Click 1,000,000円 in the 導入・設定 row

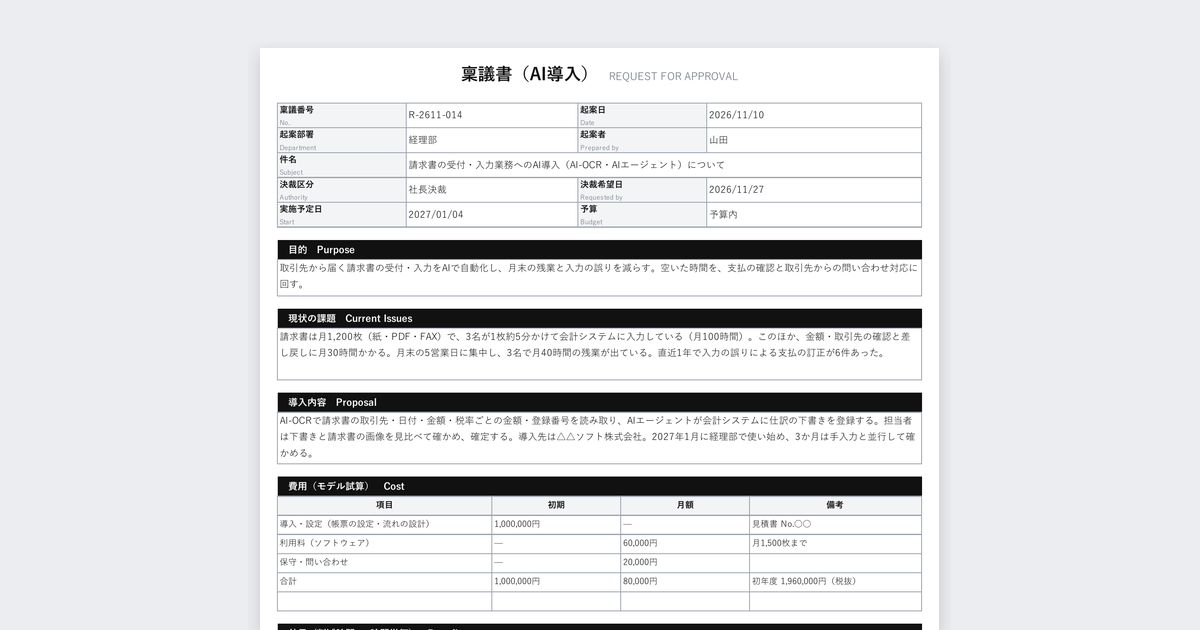tap(517, 524)
